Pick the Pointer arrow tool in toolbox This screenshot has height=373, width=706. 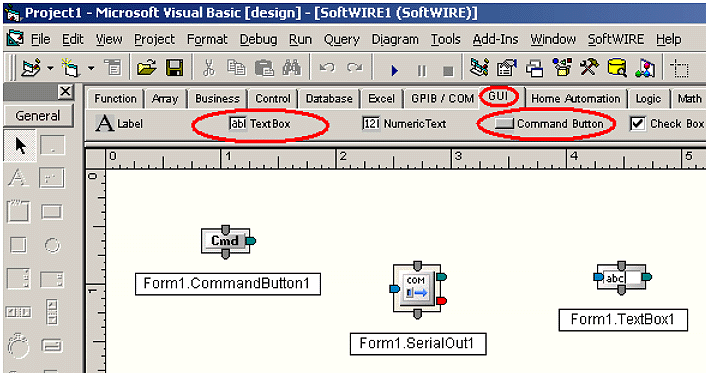(20, 146)
